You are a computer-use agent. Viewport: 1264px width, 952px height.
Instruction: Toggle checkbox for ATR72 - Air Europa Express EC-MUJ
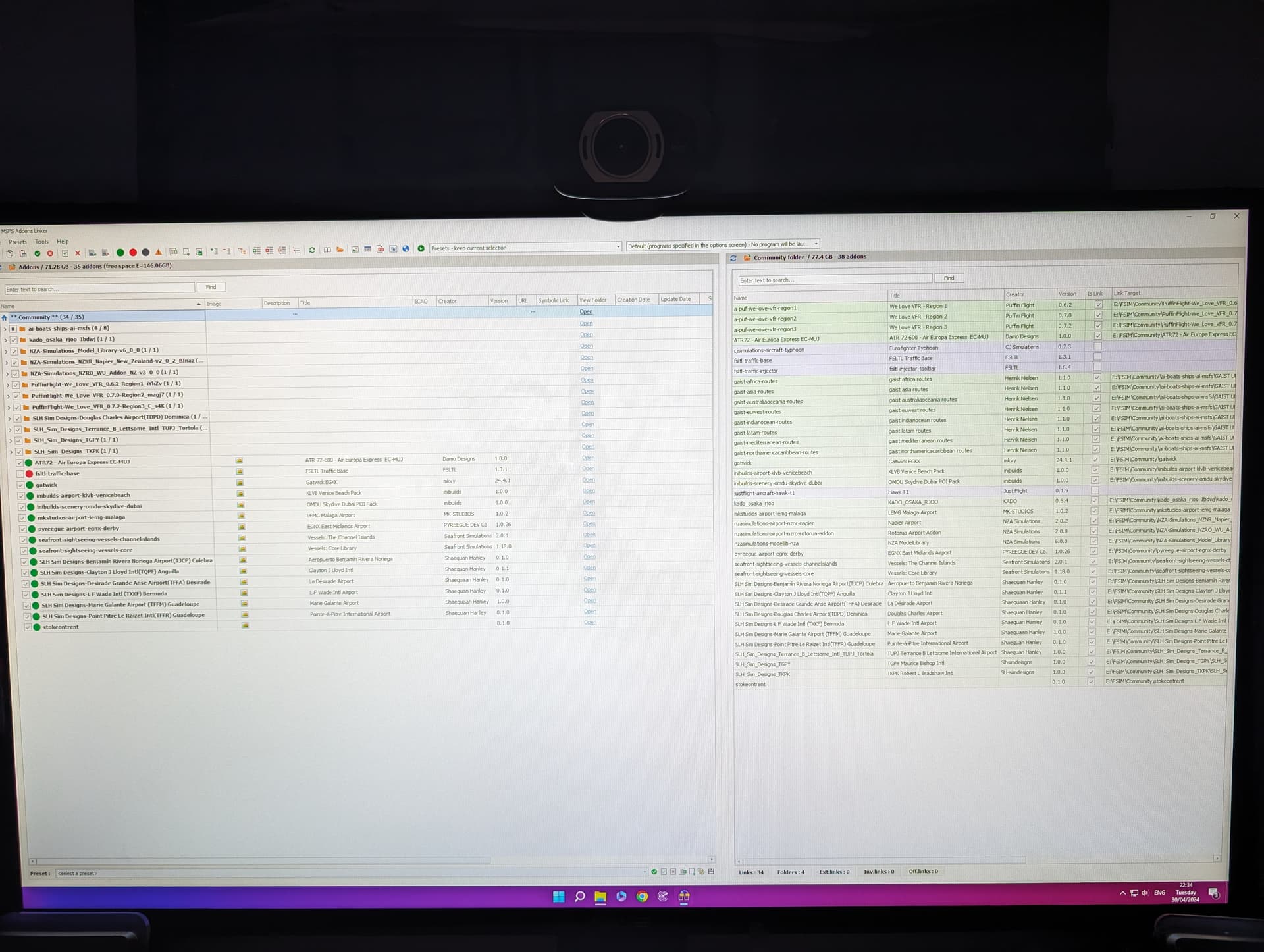(x=19, y=463)
